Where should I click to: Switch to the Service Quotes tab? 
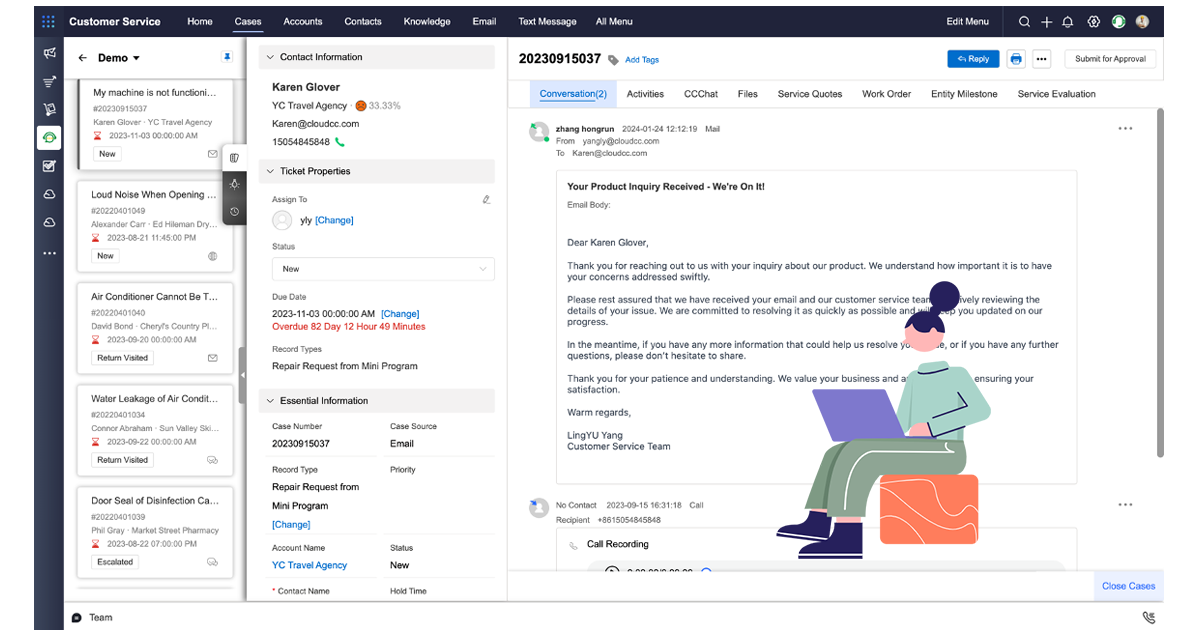coord(810,94)
